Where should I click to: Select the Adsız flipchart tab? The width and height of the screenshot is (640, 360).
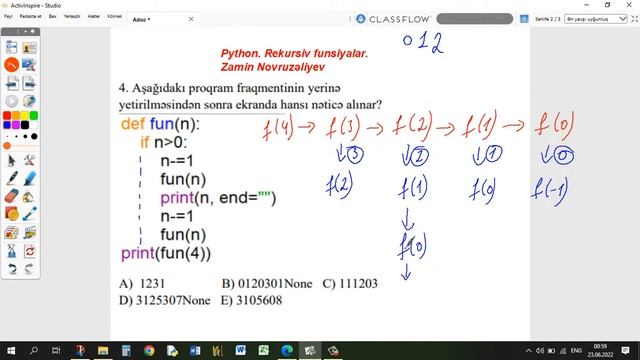coord(142,19)
